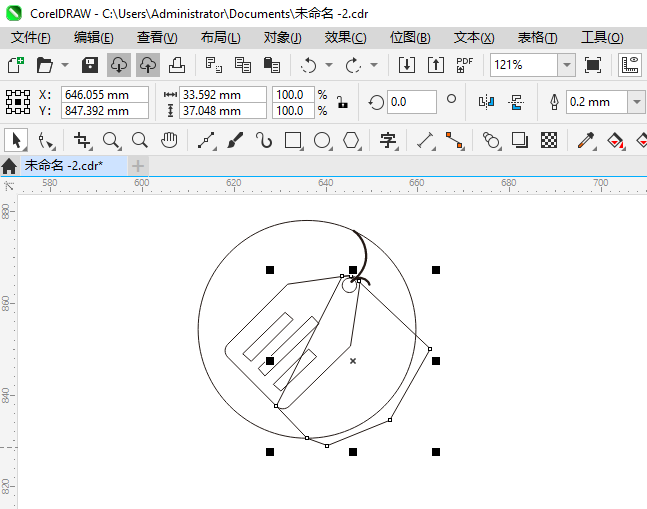Open the 对象(J) menu
Viewport: 647px width, 509px height.
283,38
